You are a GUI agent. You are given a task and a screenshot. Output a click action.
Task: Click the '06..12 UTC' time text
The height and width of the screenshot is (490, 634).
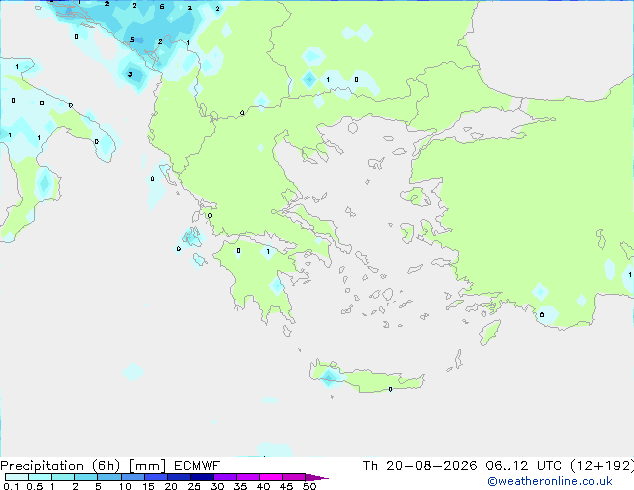524,466
